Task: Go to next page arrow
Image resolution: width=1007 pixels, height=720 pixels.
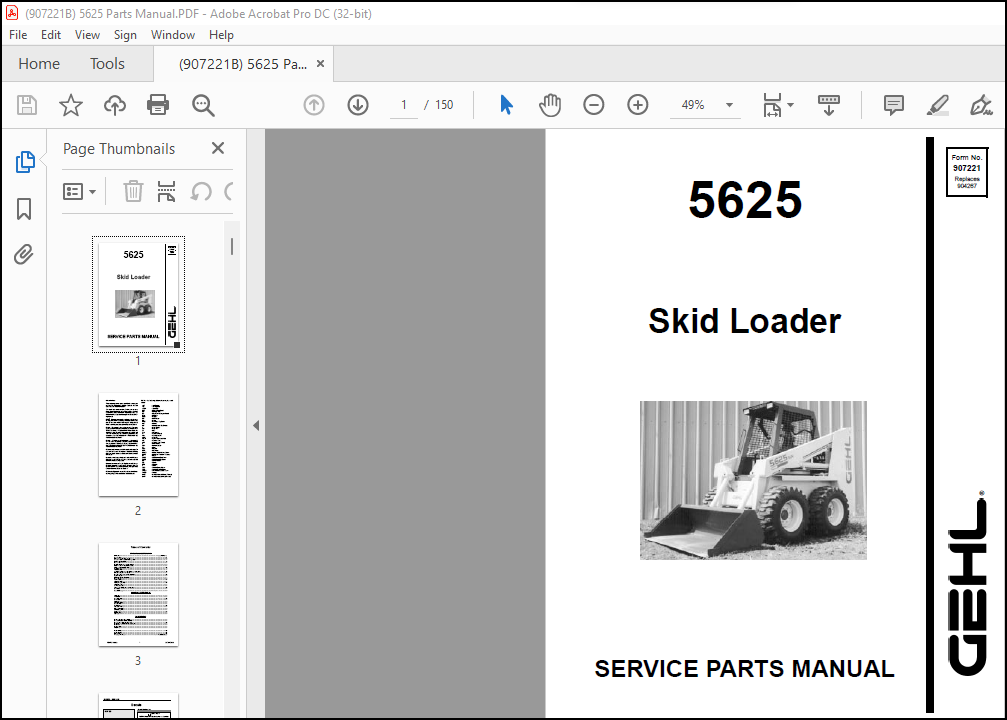Action: point(358,105)
